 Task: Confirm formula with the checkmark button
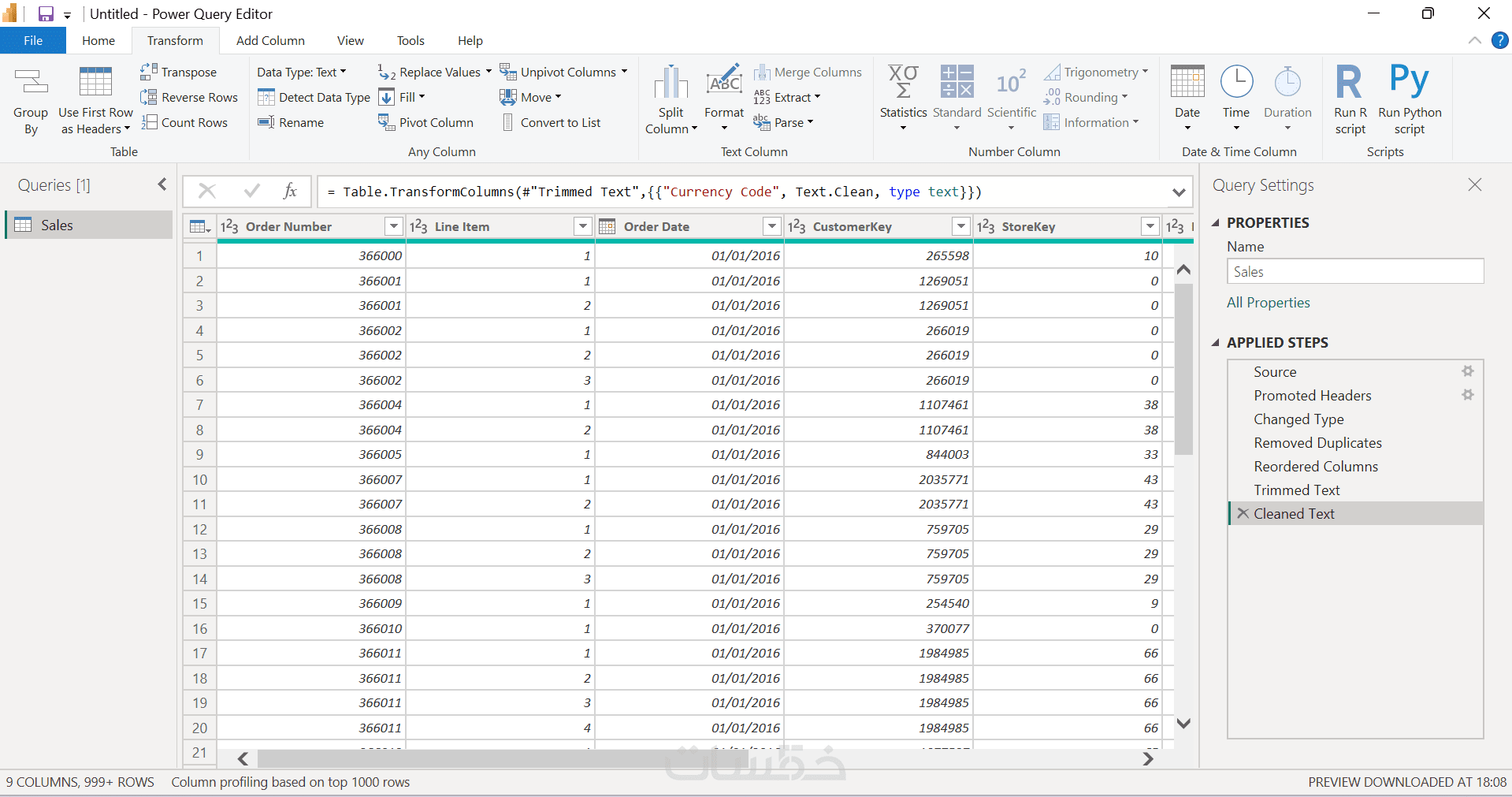(252, 191)
